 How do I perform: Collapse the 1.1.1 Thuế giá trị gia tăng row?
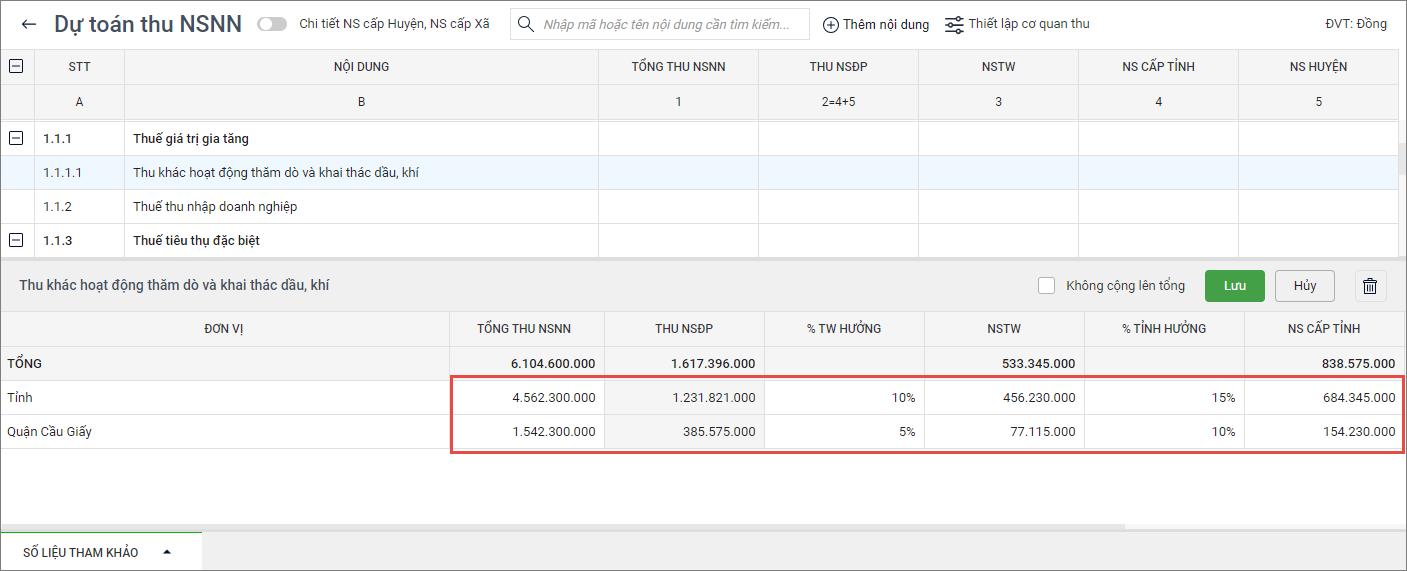[x=16, y=139]
